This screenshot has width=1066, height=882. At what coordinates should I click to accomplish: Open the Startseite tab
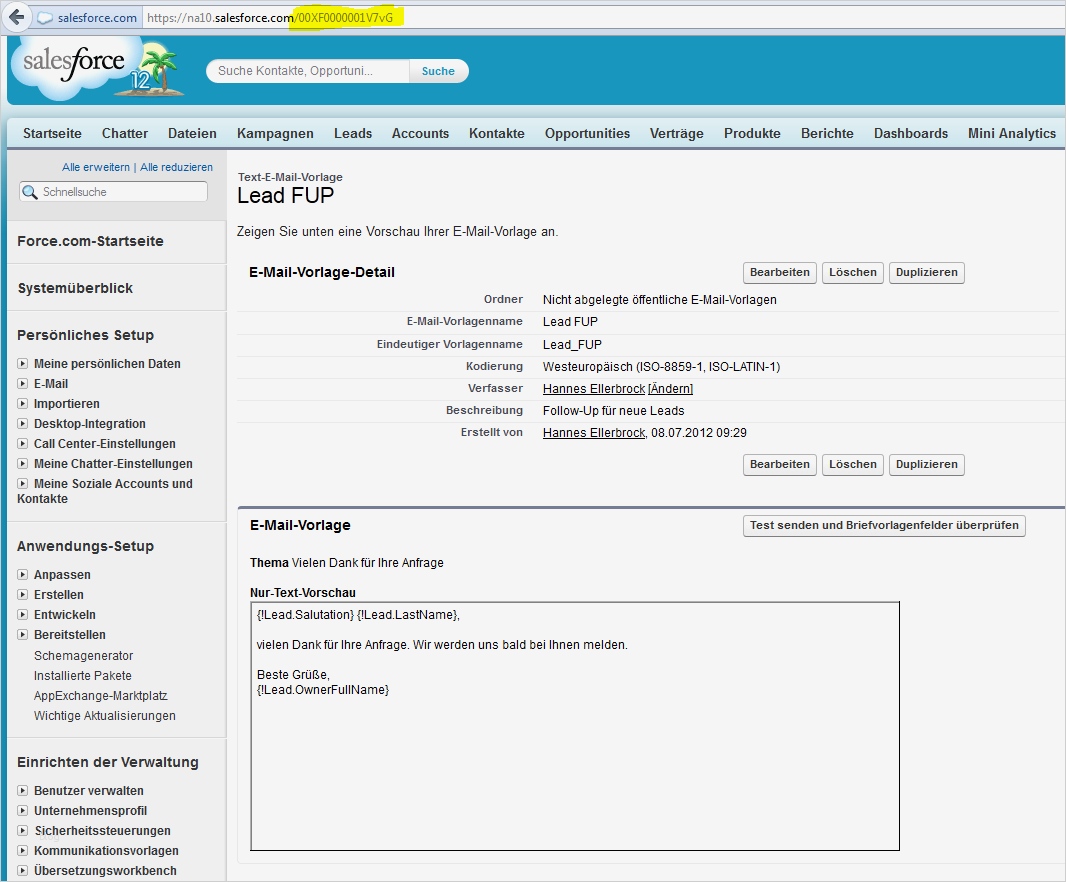click(x=52, y=133)
